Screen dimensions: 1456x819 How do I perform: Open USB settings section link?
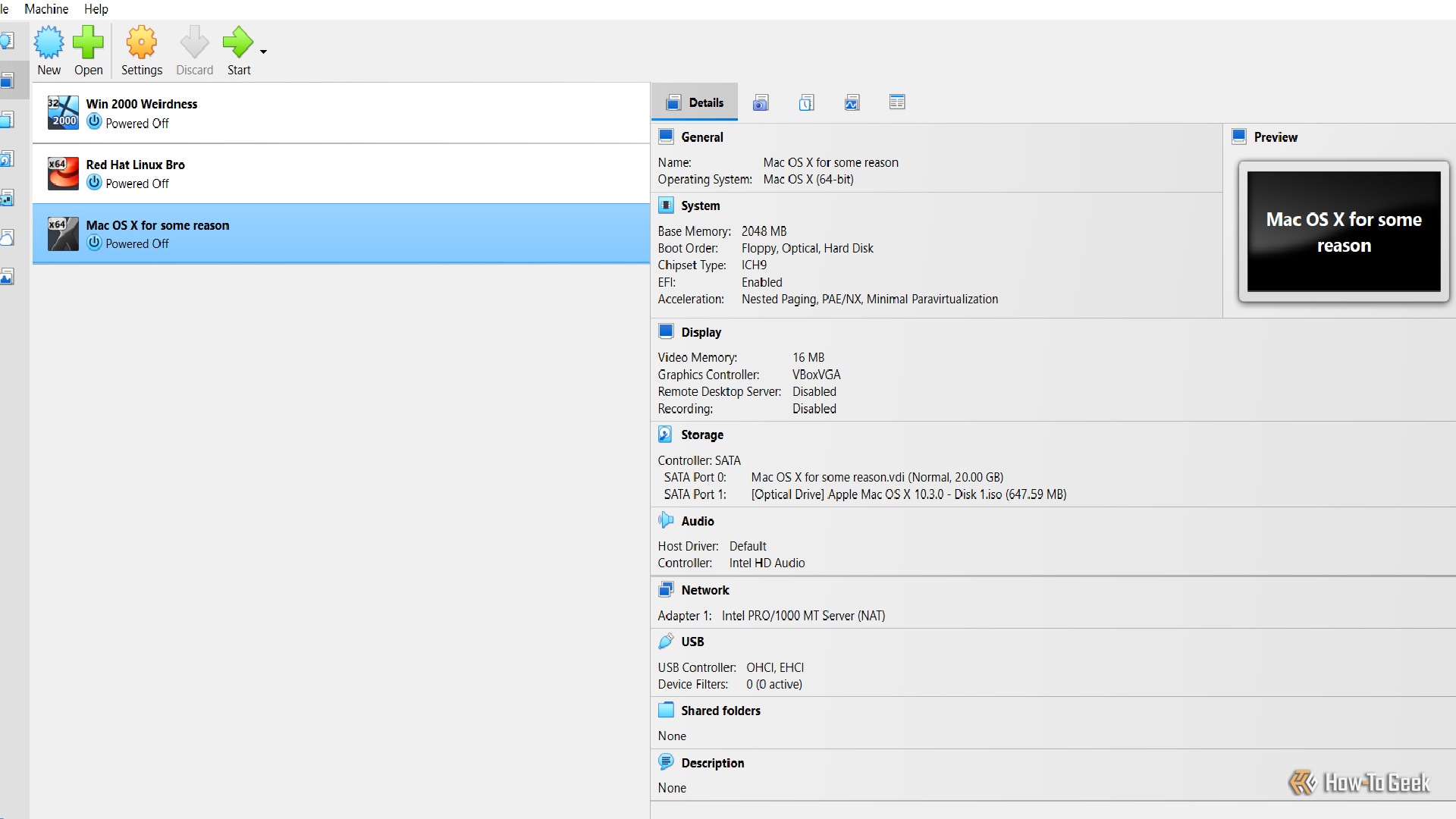pos(692,642)
